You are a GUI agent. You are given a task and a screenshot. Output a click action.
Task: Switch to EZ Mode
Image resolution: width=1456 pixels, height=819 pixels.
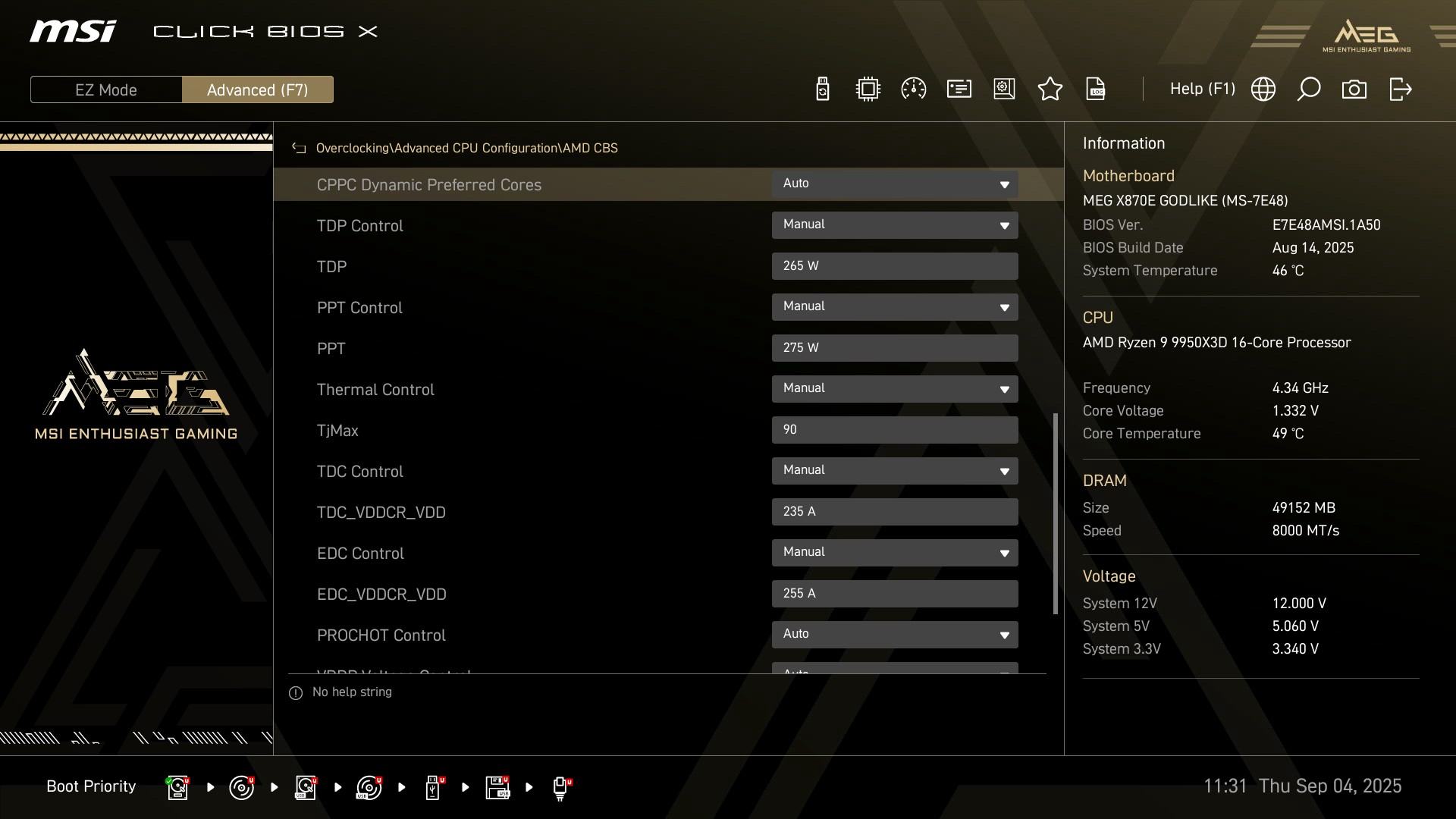pyautogui.click(x=106, y=89)
